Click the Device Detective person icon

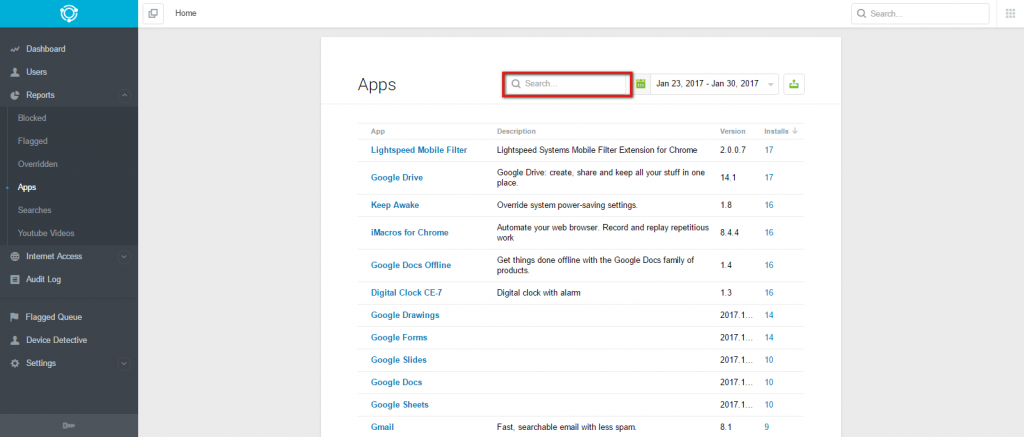point(15,340)
